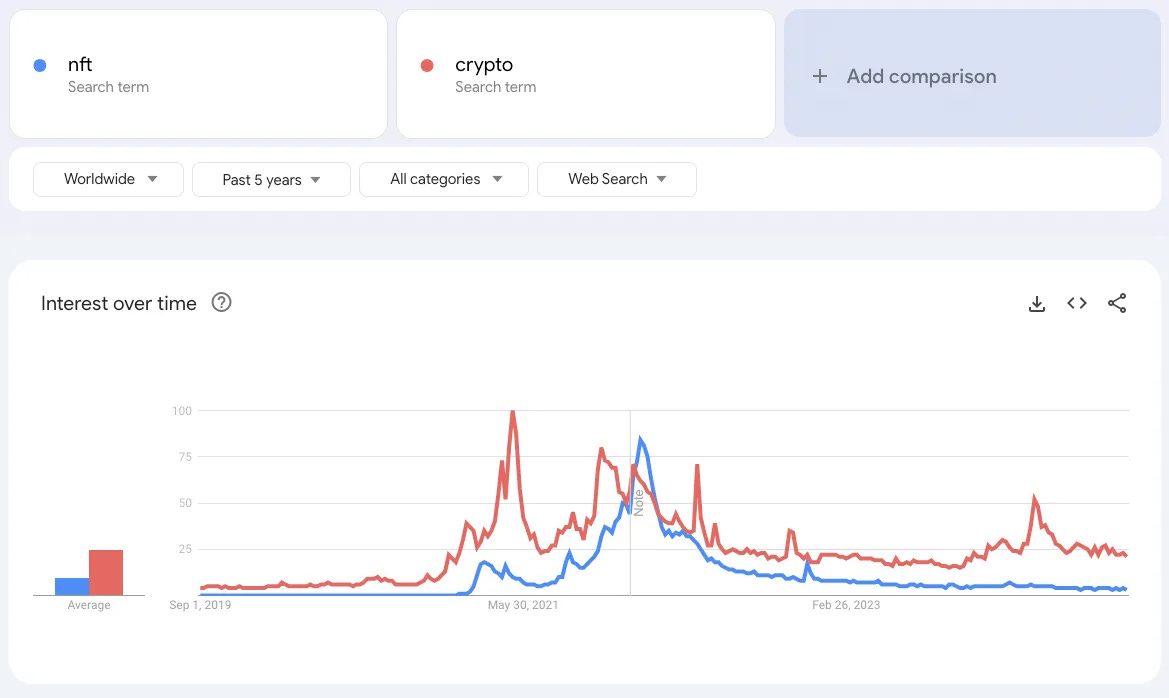Click the May 30, 2021 axis label
The width and height of the screenshot is (1169, 698).
click(x=523, y=605)
